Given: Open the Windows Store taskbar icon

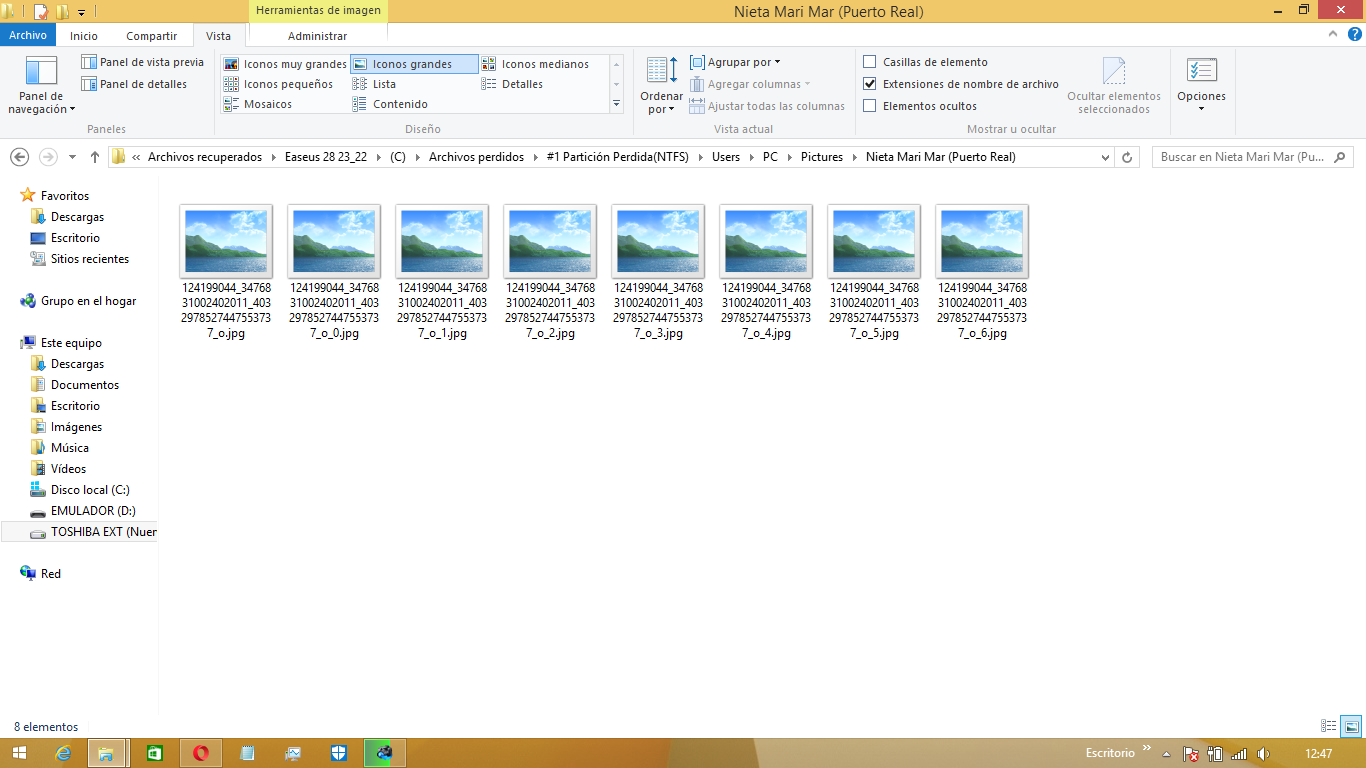Looking at the screenshot, I should click(155, 753).
